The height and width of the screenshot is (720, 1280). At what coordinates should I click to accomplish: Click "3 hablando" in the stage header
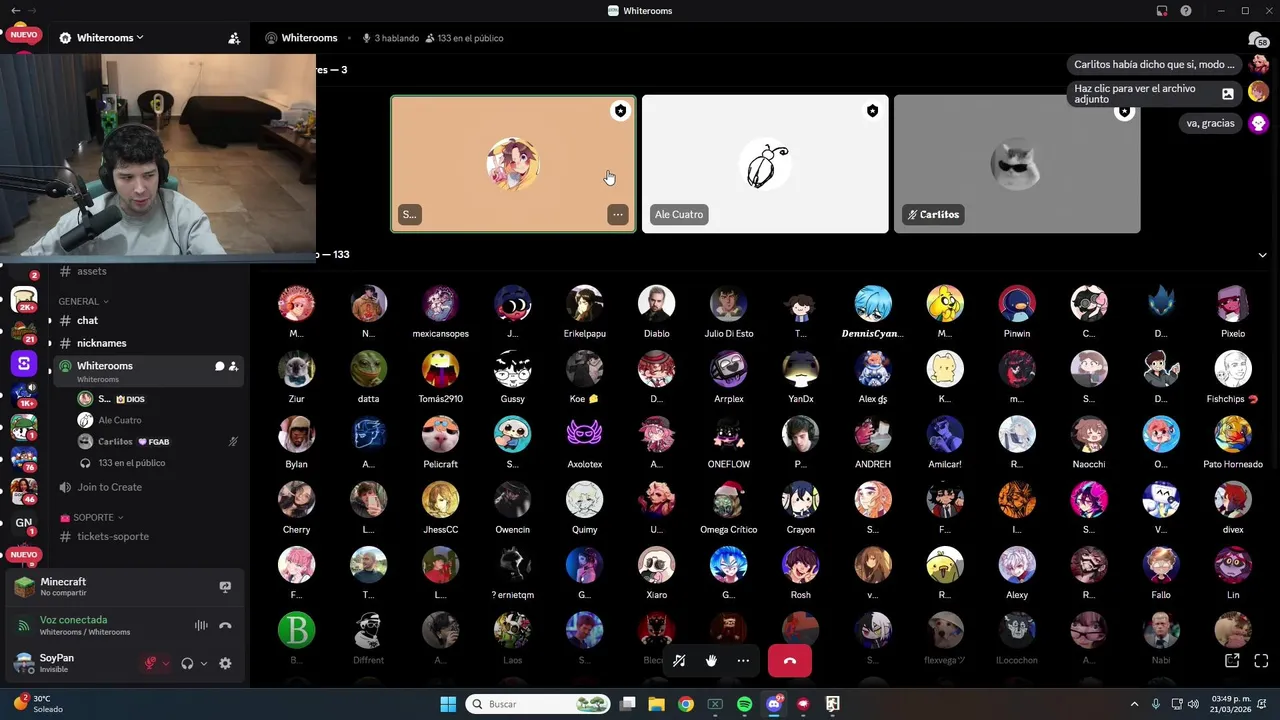click(390, 38)
